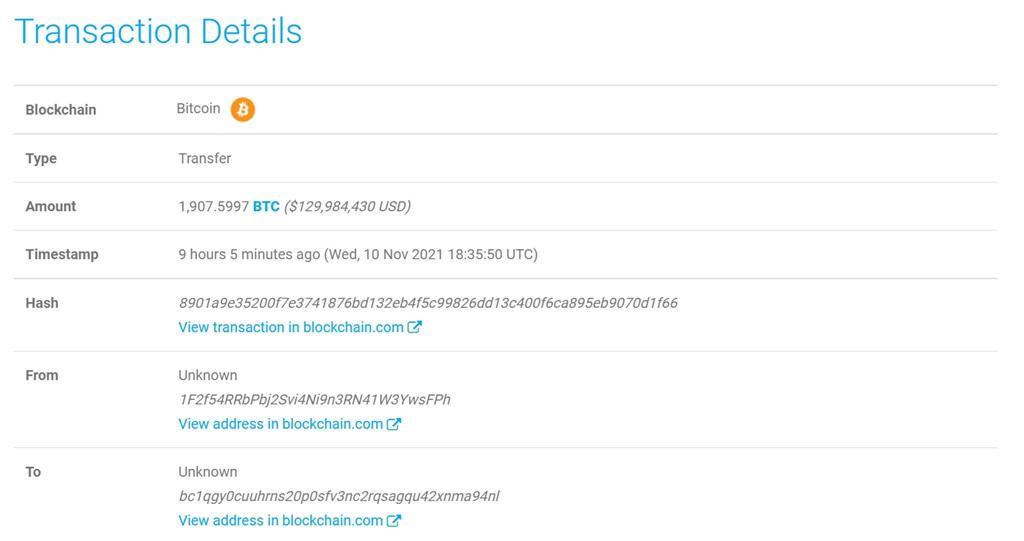Image resolution: width=1024 pixels, height=541 pixels.
Task: Click the Bitcoin blockchain name text
Action: click(x=199, y=109)
